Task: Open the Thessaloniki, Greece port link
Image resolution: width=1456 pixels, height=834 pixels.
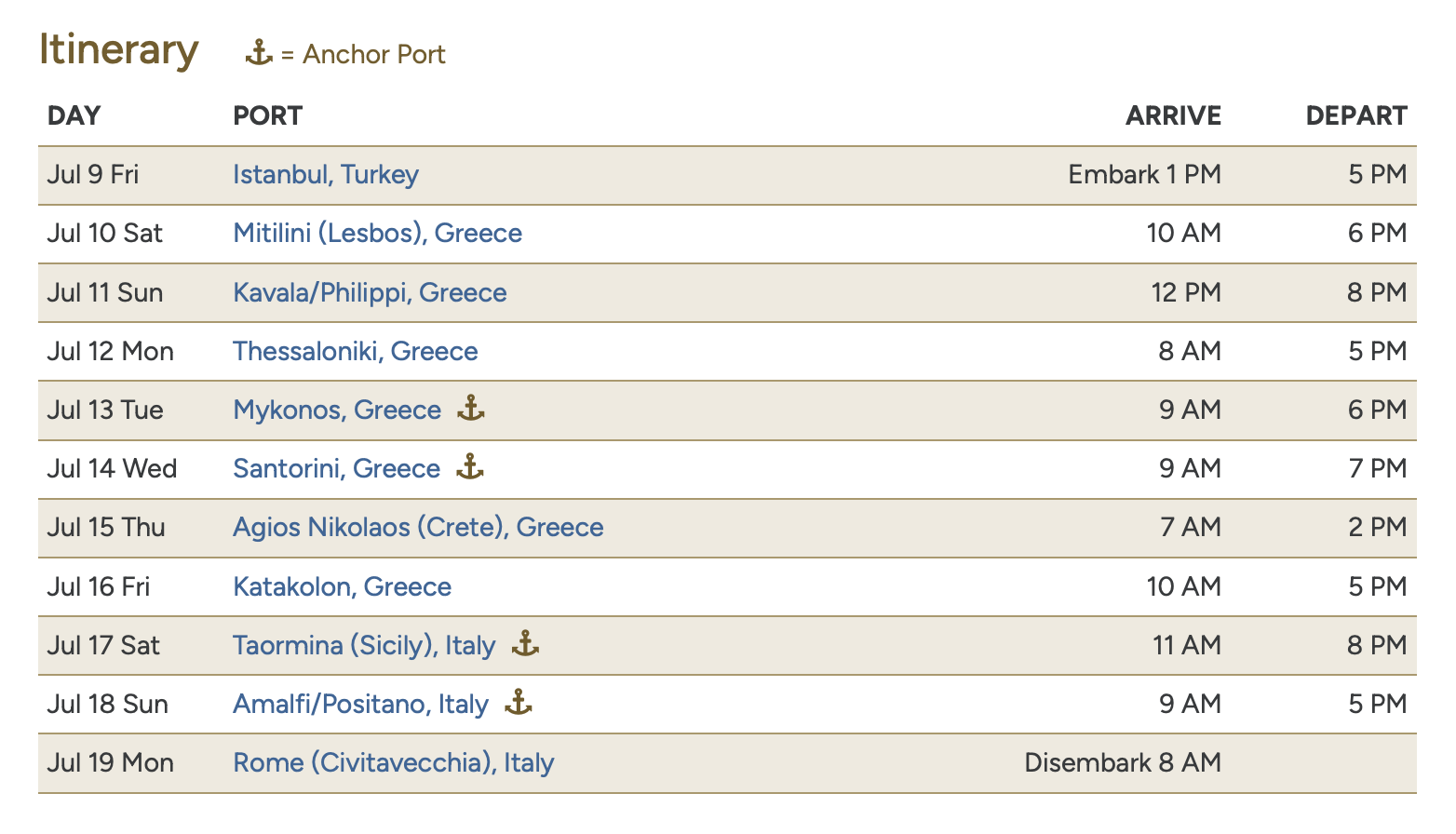Action: point(355,352)
